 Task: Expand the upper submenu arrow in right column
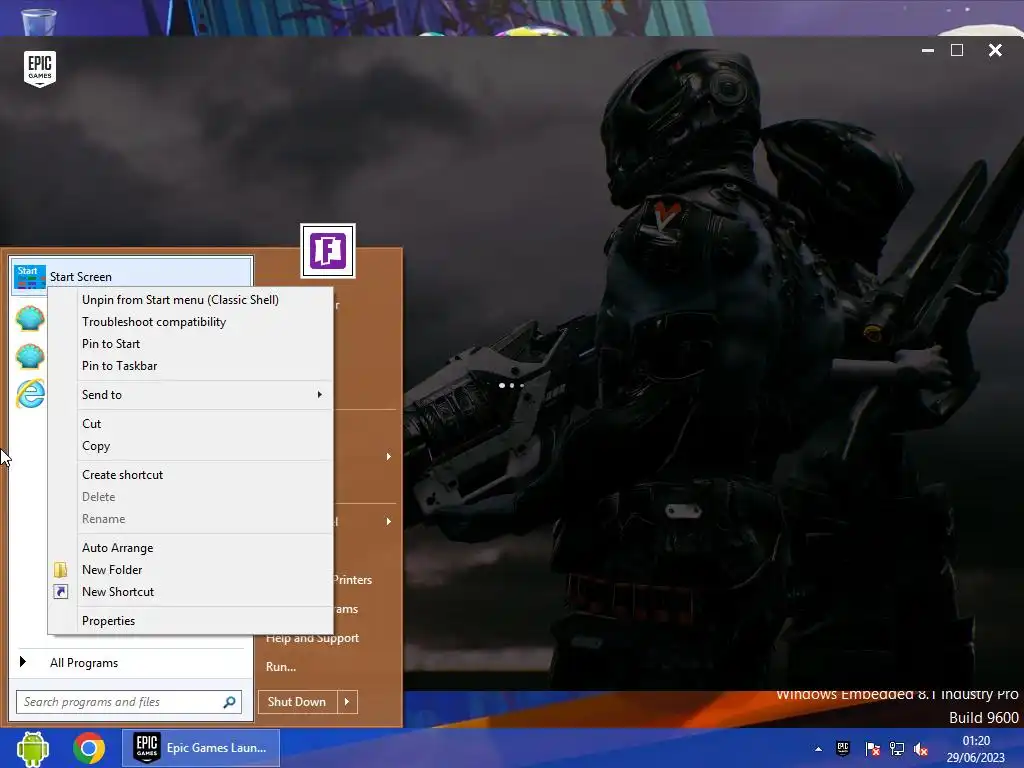click(x=389, y=456)
